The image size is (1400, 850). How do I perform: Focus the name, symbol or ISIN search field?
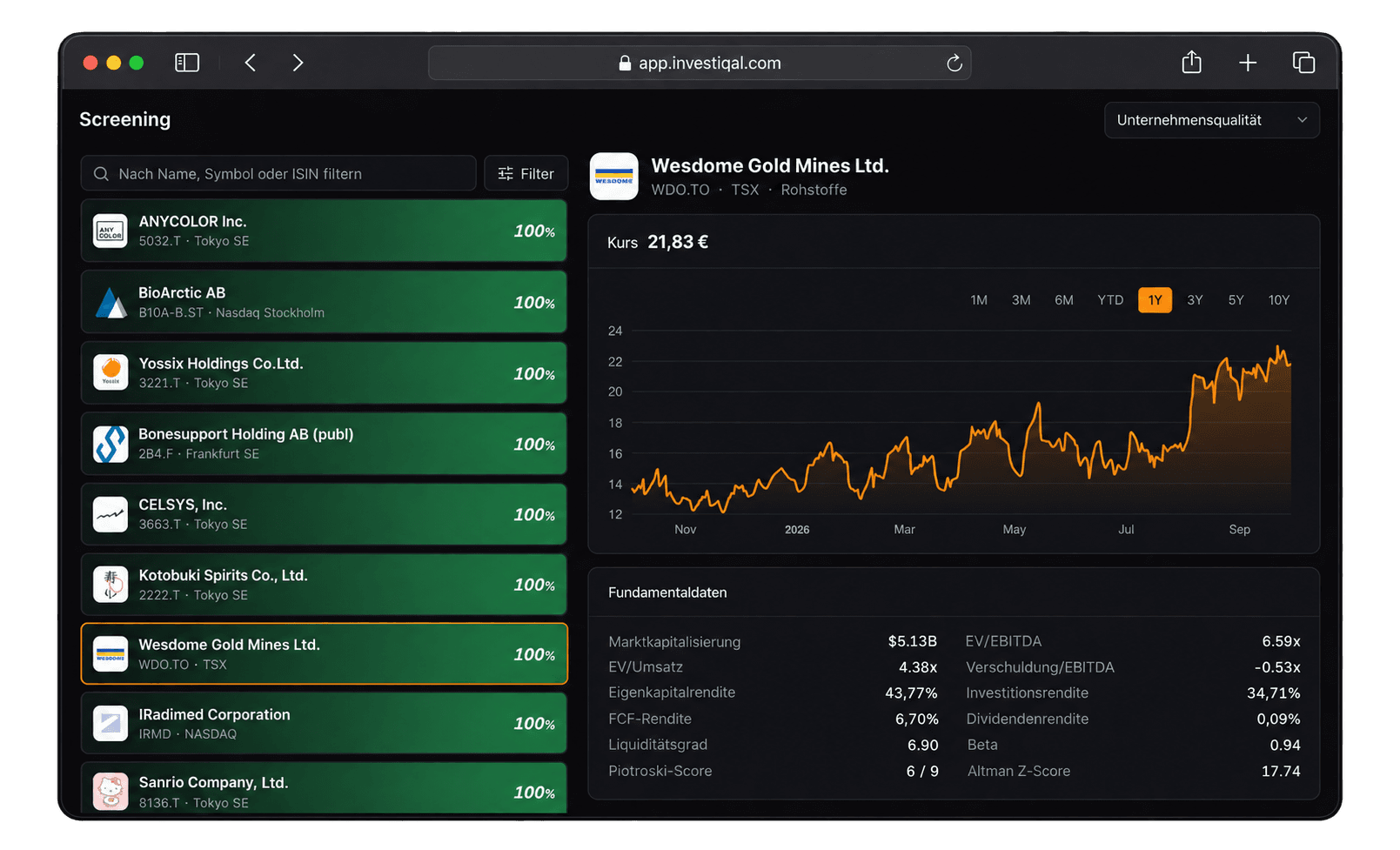click(x=278, y=173)
